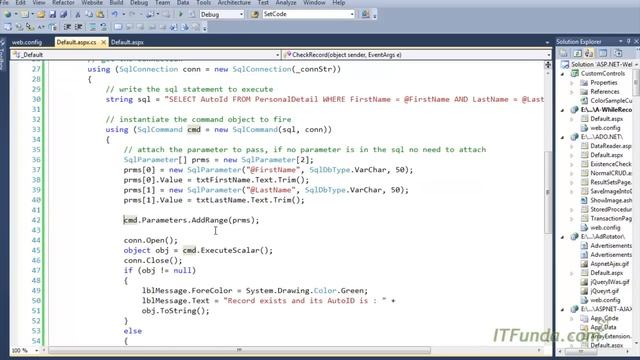
Task: Click the Find in Files icon left of SetCode
Action: pyautogui.click(x=255, y=14)
